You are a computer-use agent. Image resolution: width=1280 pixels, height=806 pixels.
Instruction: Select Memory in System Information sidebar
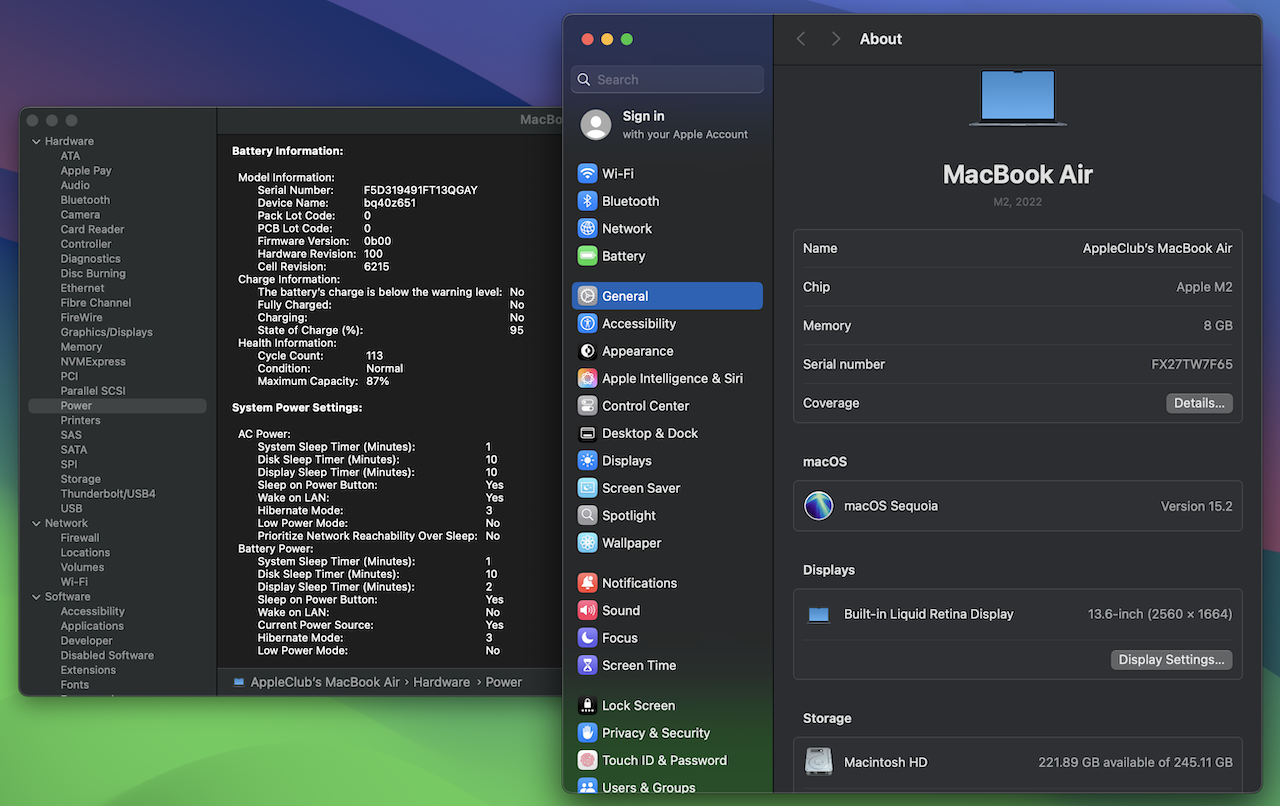81,347
